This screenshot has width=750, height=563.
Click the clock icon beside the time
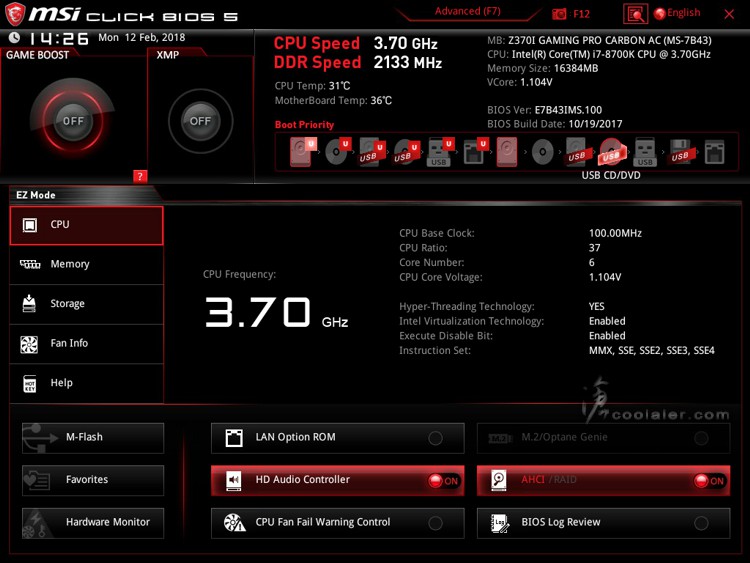[14, 37]
